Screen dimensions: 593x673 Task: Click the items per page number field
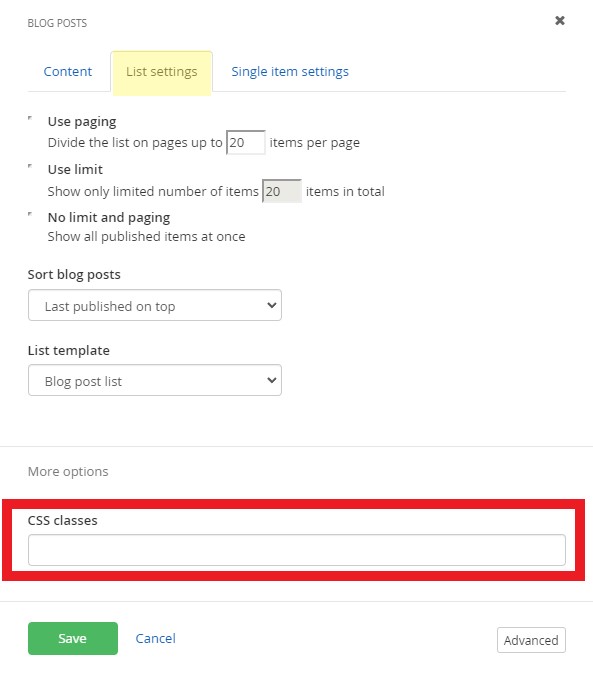(245, 142)
